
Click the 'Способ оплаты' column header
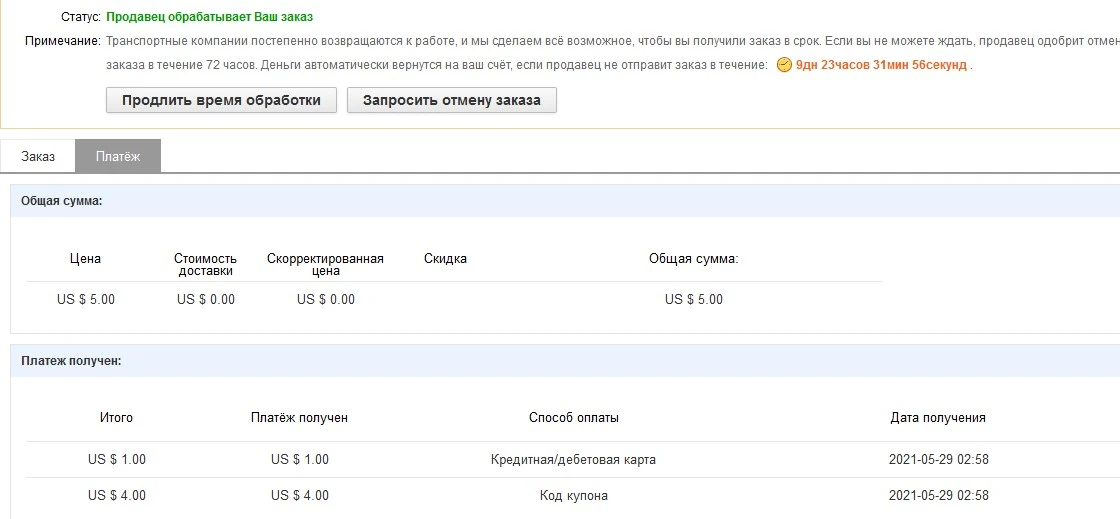tap(574, 418)
